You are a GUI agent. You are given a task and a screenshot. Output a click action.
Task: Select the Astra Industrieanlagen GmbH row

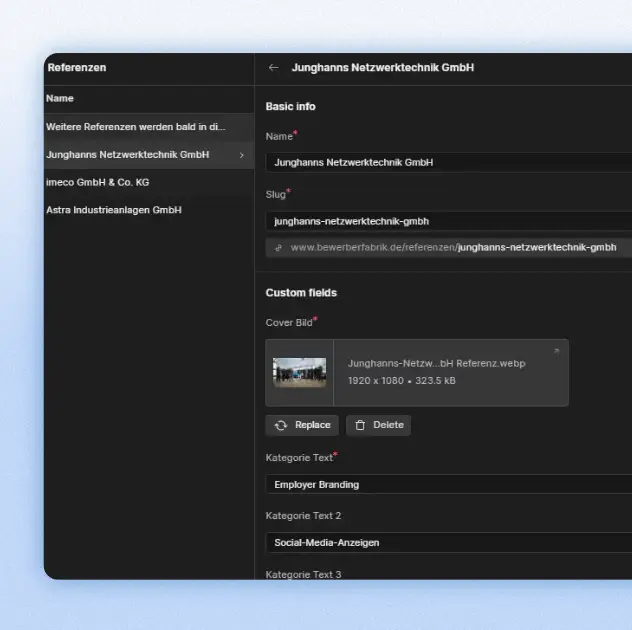(149, 210)
